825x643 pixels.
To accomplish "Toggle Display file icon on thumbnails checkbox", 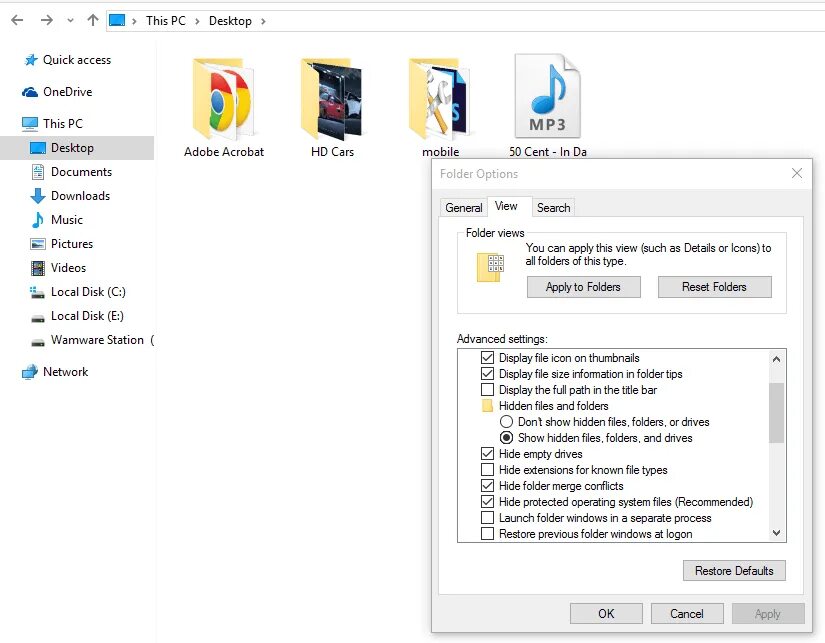I will click(x=487, y=358).
